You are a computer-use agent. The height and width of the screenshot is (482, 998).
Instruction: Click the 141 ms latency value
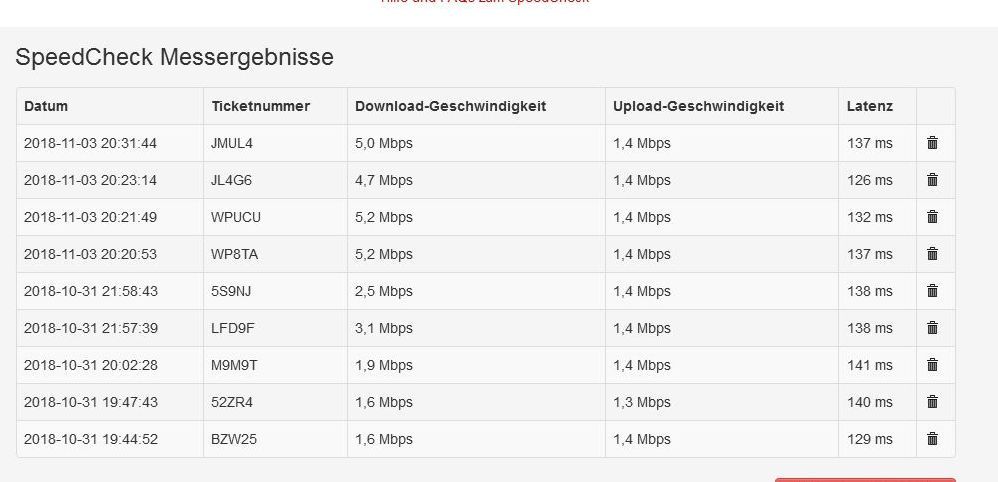[x=869, y=365]
